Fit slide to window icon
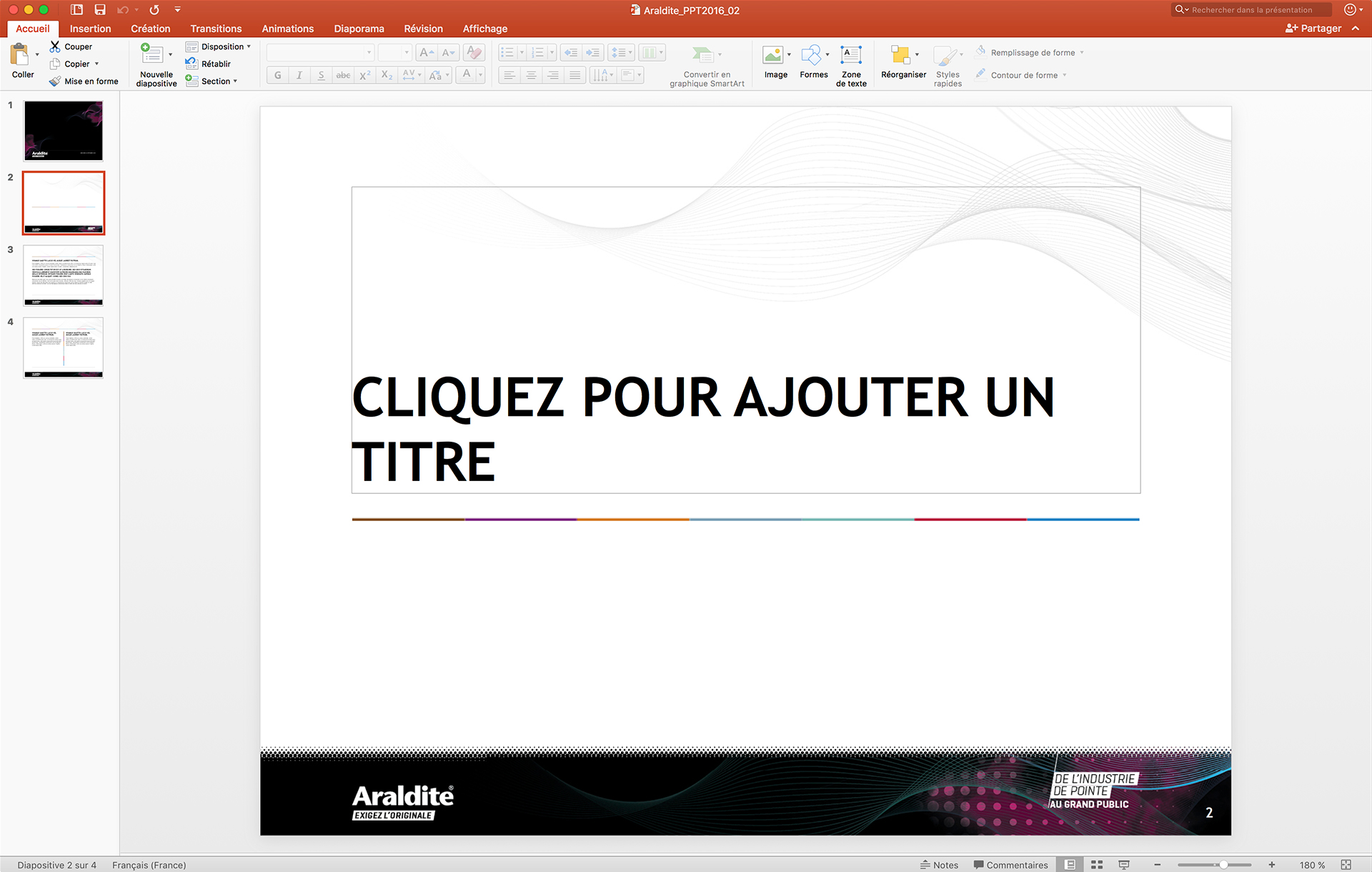 (x=1346, y=865)
